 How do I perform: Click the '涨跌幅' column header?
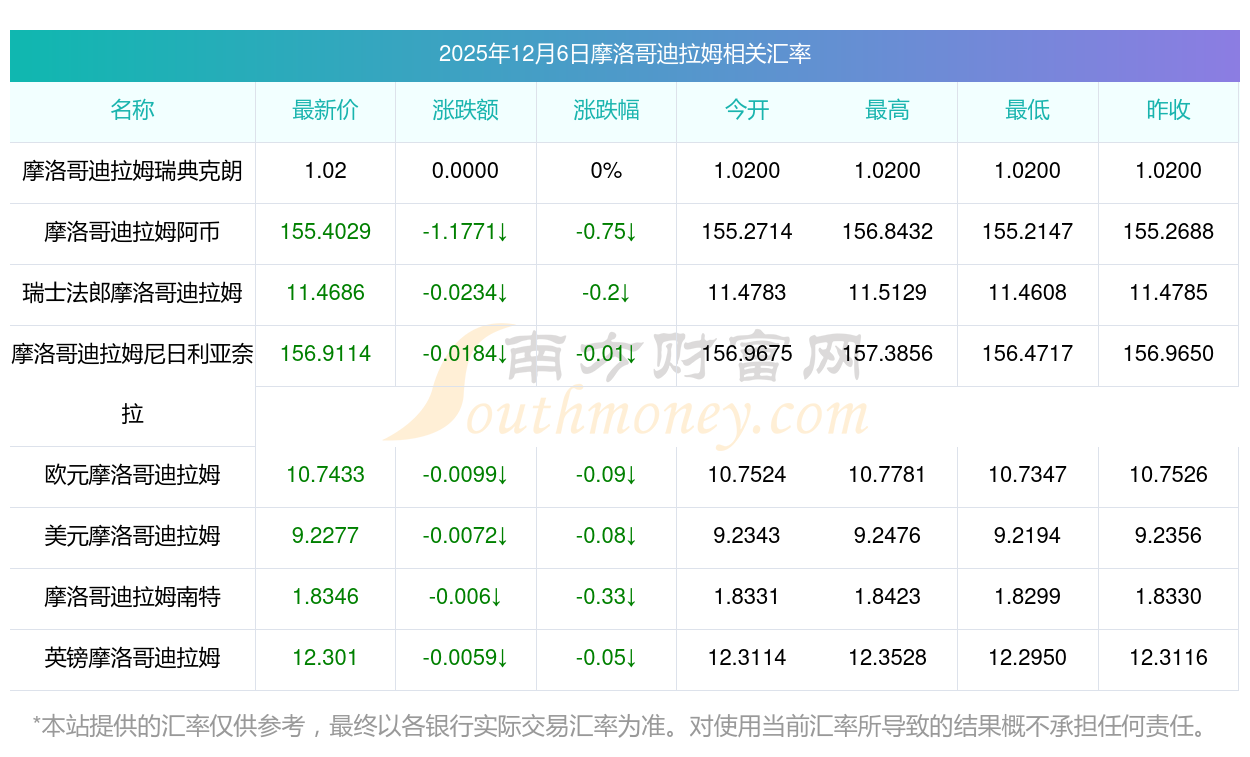pyautogui.click(x=606, y=110)
